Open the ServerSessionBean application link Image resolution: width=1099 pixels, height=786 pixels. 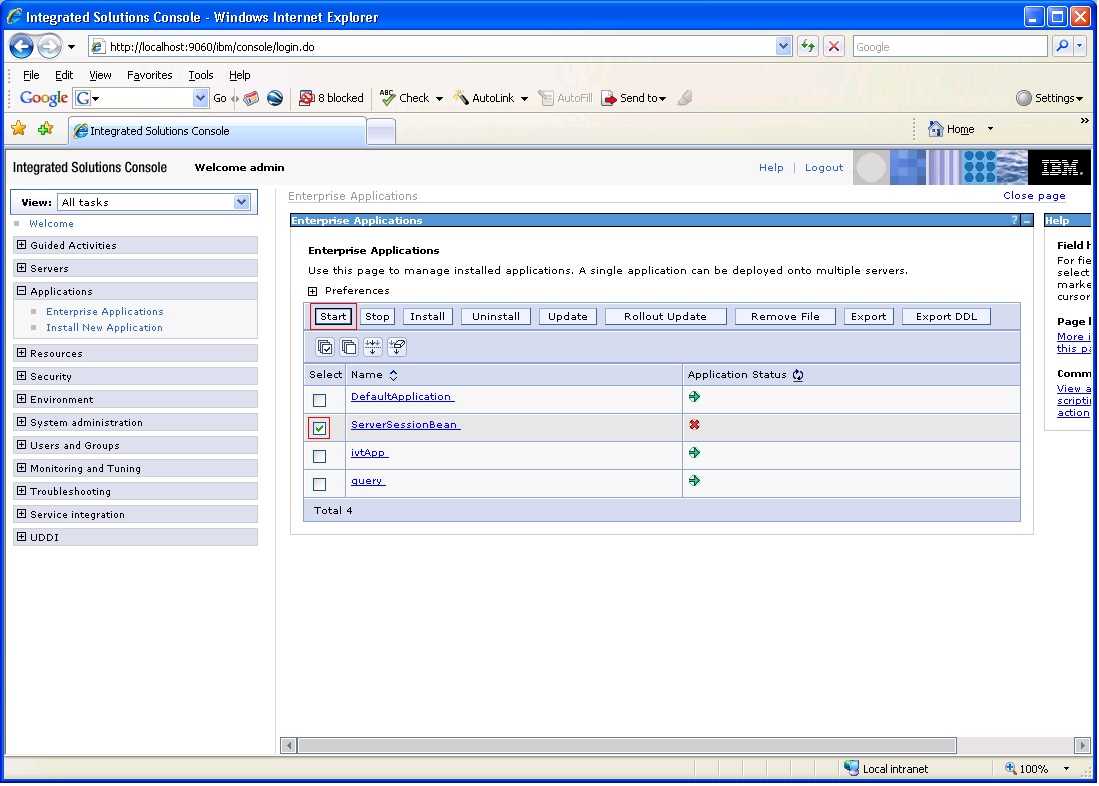tap(404, 425)
